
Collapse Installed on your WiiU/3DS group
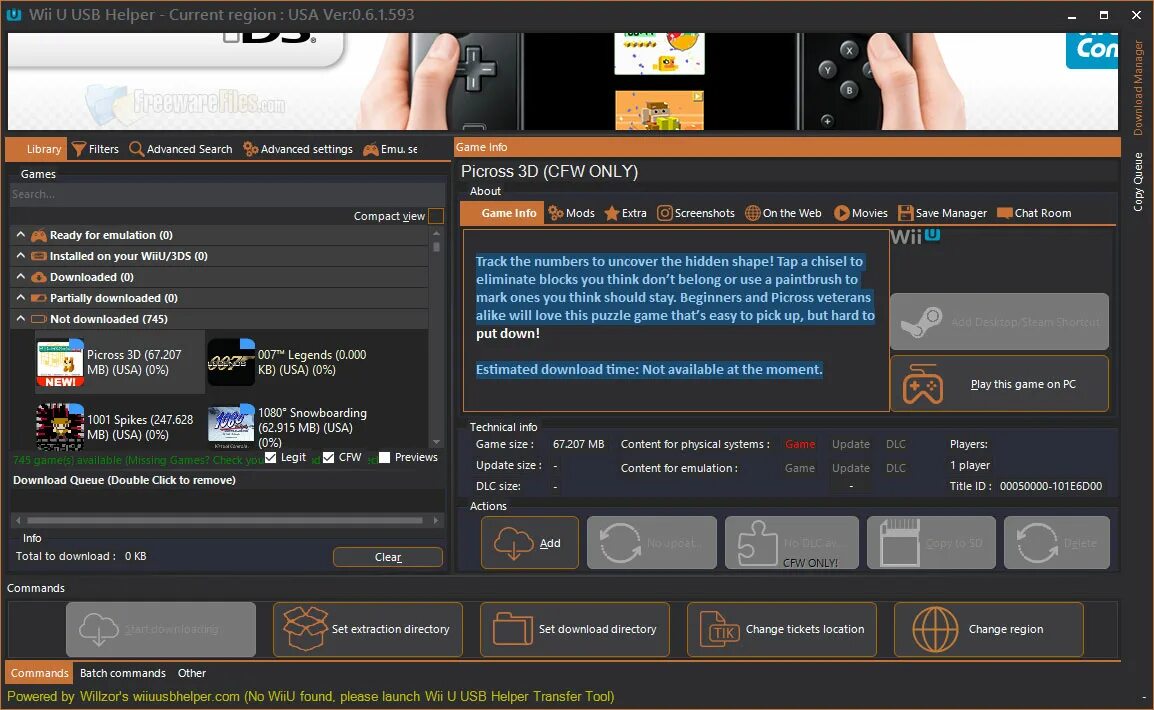(x=21, y=255)
